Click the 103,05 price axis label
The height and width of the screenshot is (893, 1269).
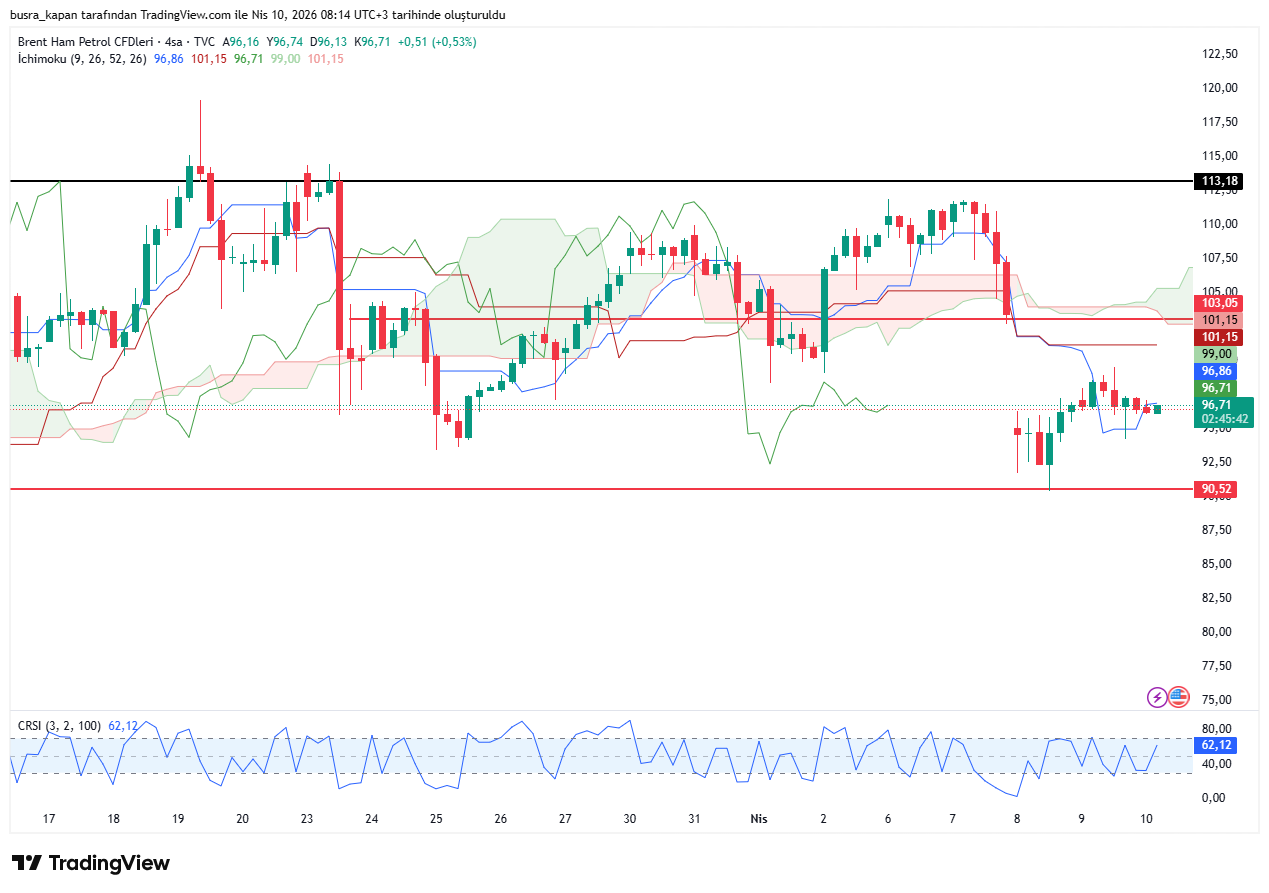(1219, 303)
